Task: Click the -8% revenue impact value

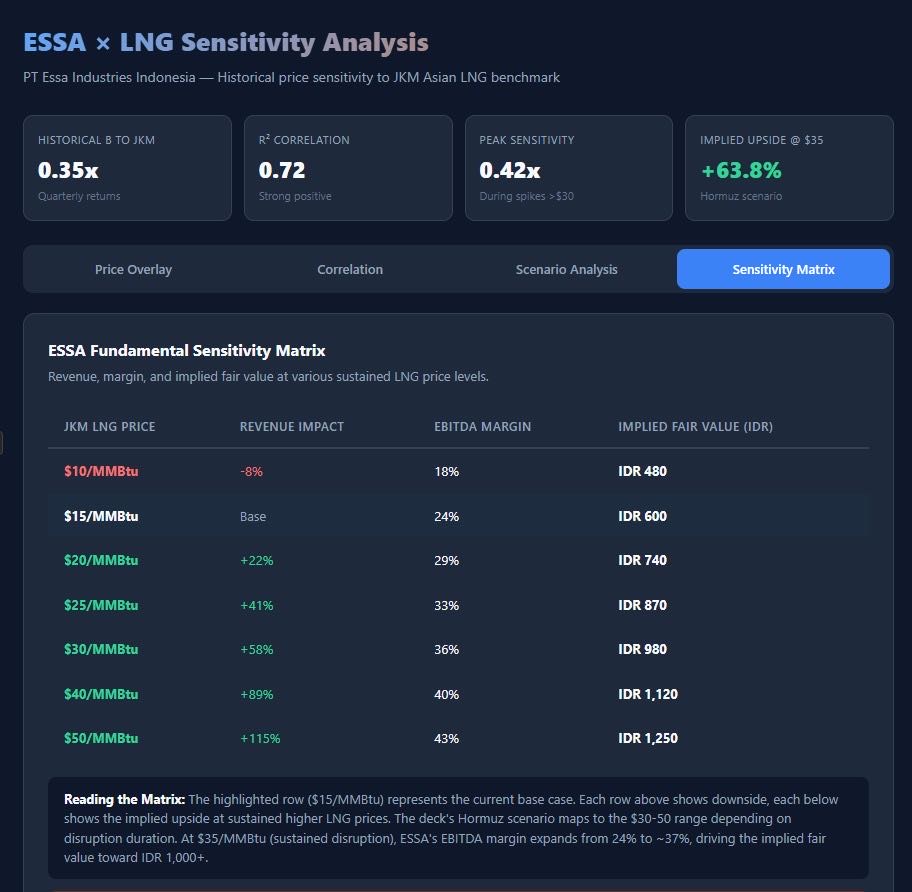Action: (x=251, y=472)
